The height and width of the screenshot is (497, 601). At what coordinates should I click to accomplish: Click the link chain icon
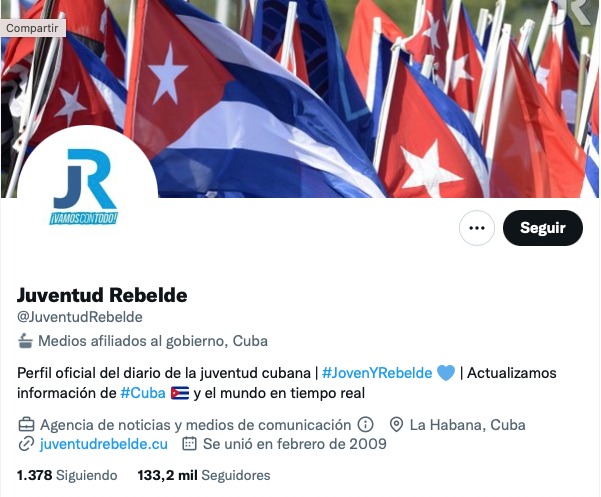pyautogui.click(x=26, y=444)
